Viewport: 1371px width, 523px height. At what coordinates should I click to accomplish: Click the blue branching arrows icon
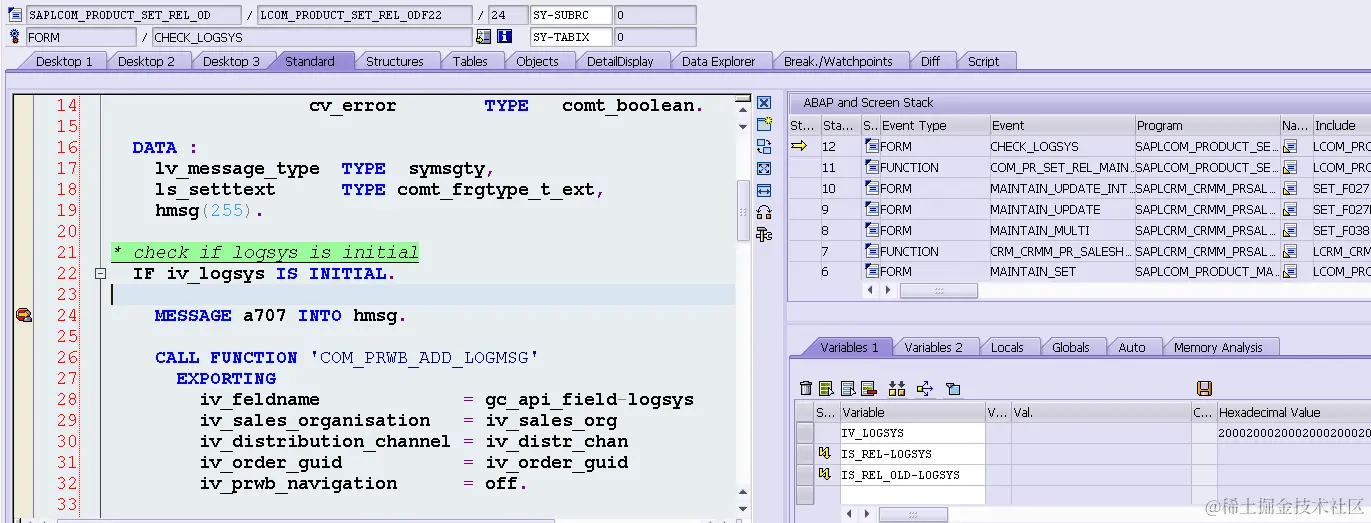coord(924,388)
